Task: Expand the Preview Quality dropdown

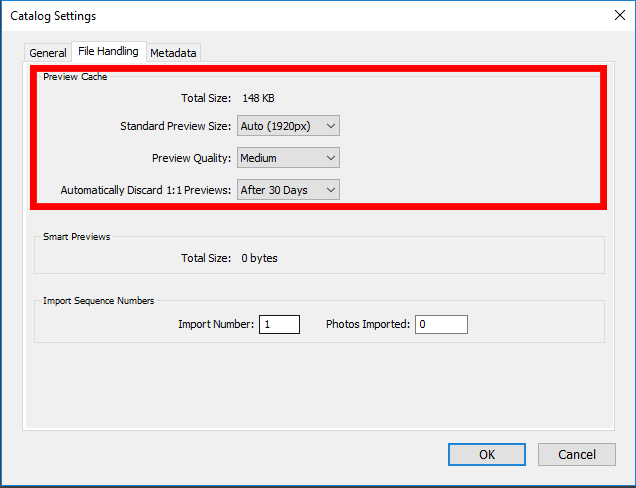Action: (288, 158)
